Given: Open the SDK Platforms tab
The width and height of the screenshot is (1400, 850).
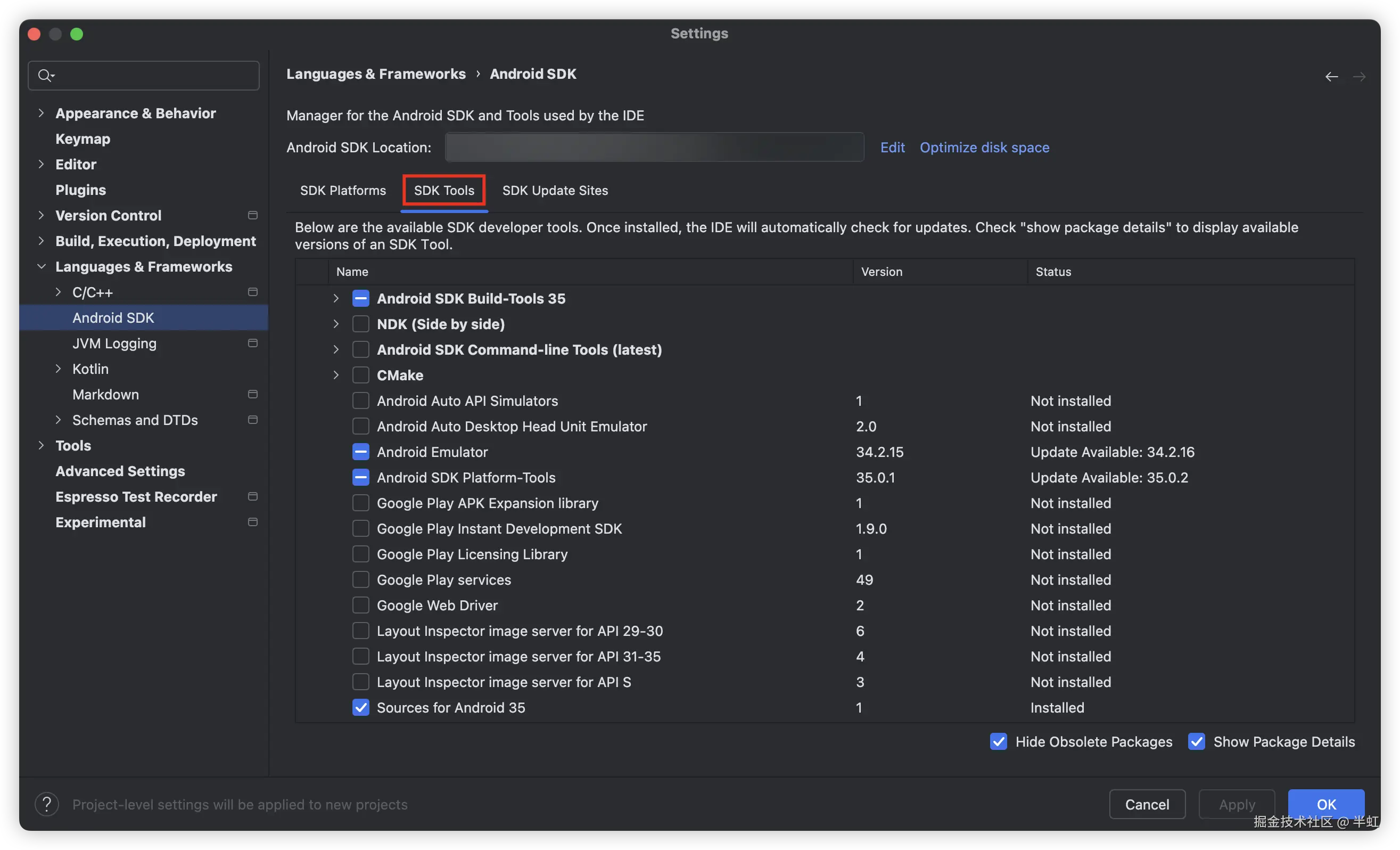Looking at the screenshot, I should 343,191.
